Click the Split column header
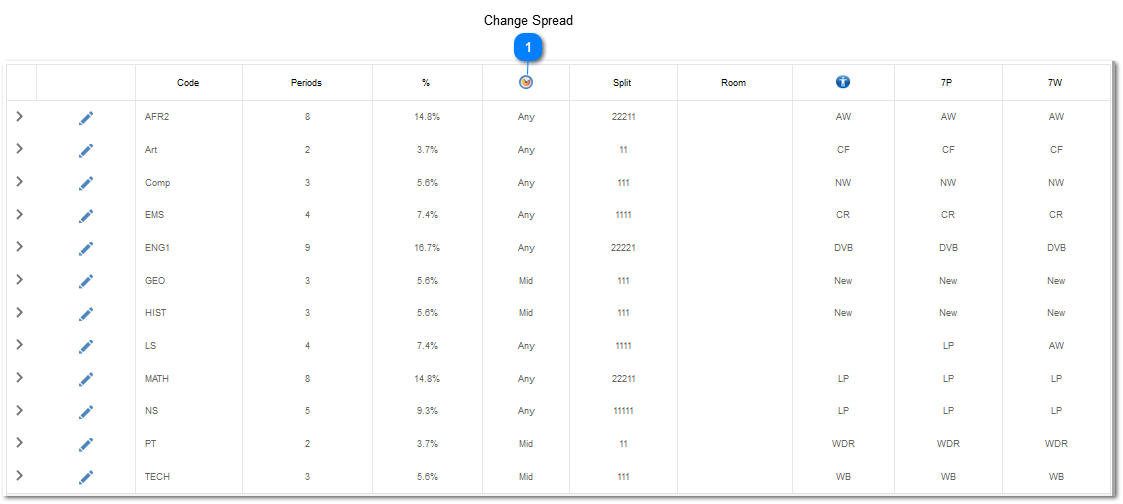The width and height of the screenshot is (1123, 504). 623,83
